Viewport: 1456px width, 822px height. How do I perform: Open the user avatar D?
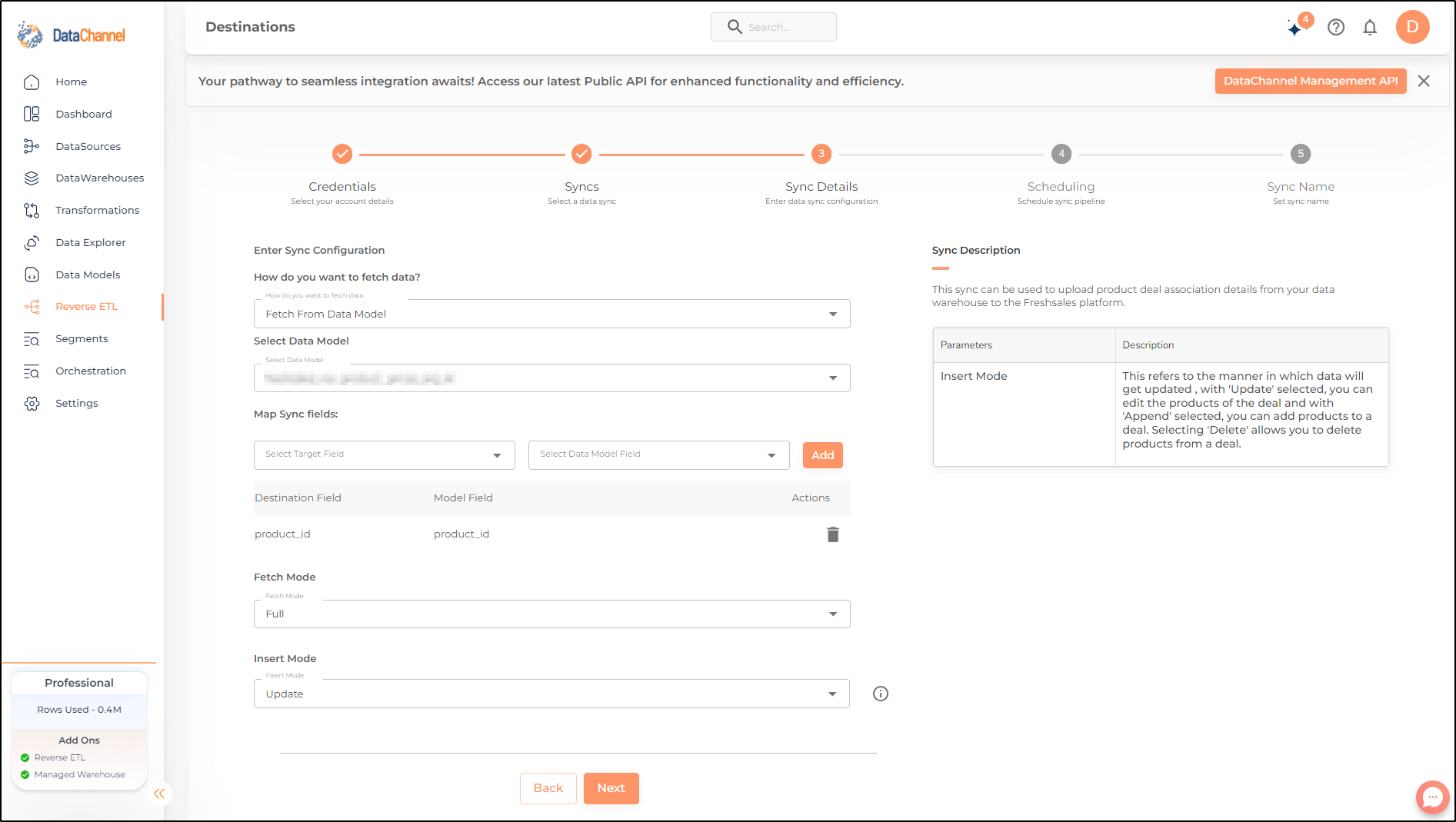[1412, 27]
